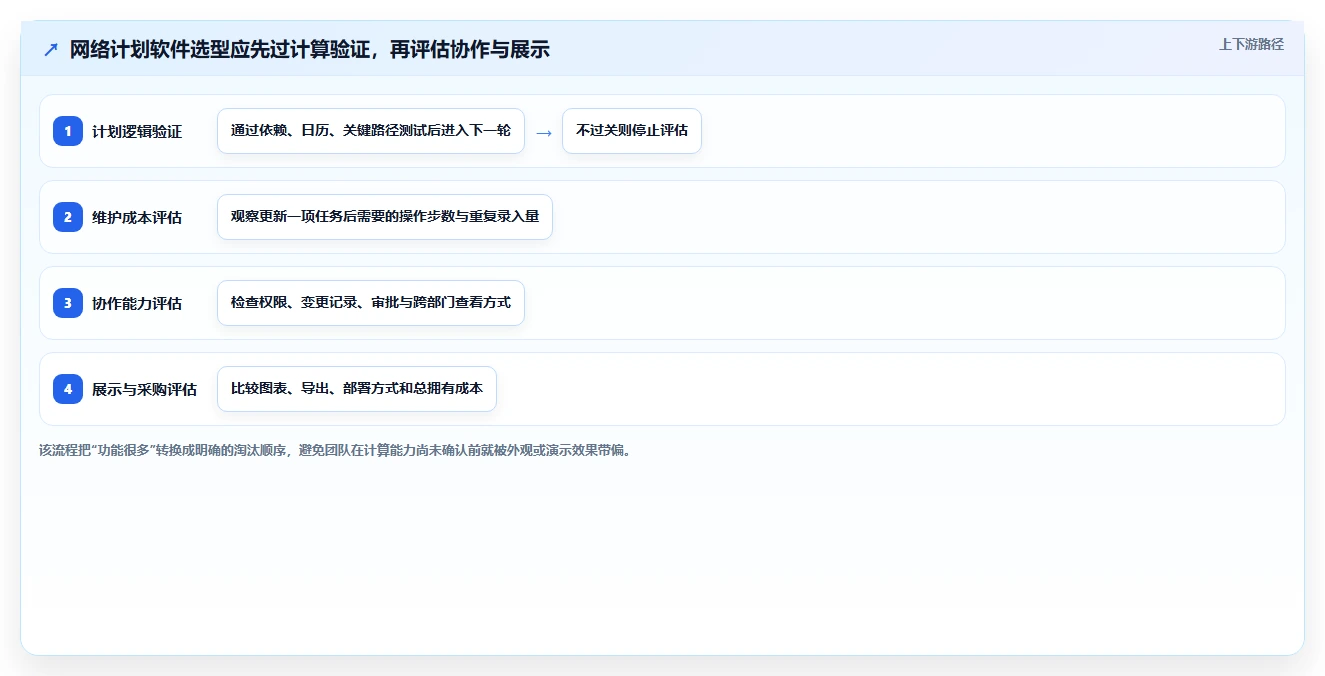The height and width of the screenshot is (676, 1325).
Task: Select the step 3 number badge
Action: (x=68, y=303)
